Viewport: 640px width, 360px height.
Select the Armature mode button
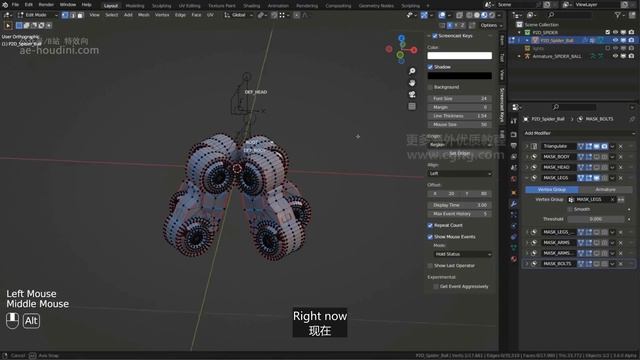tap(605, 189)
